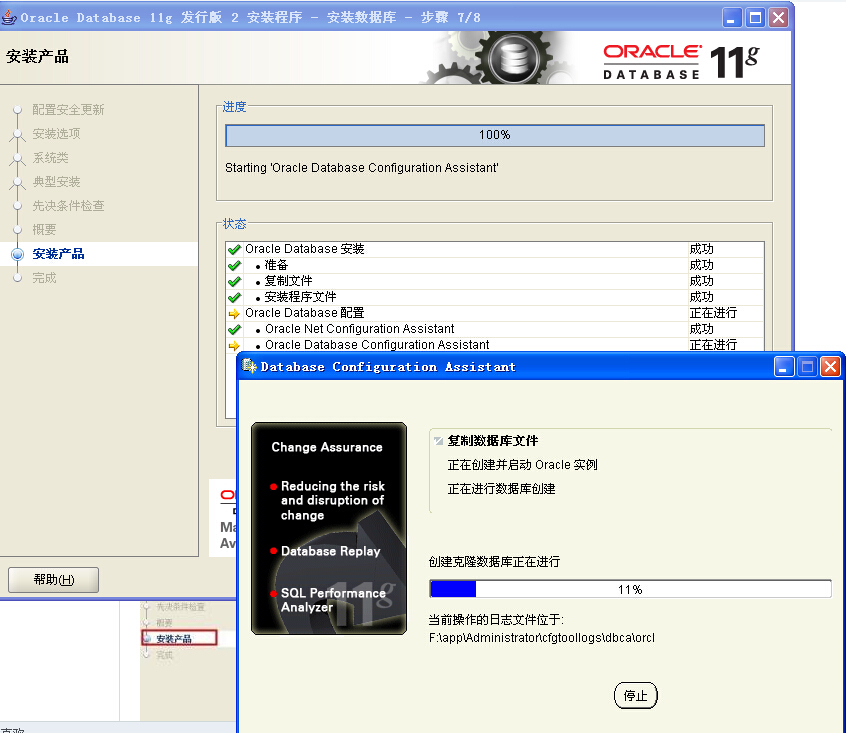Click the 进度 group label
This screenshot has height=733, width=846.
(x=234, y=107)
